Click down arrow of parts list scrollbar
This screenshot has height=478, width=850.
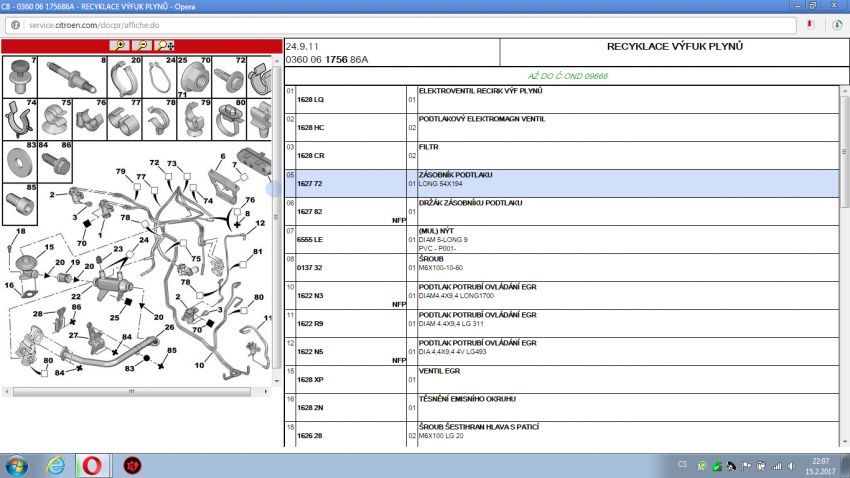(845, 442)
